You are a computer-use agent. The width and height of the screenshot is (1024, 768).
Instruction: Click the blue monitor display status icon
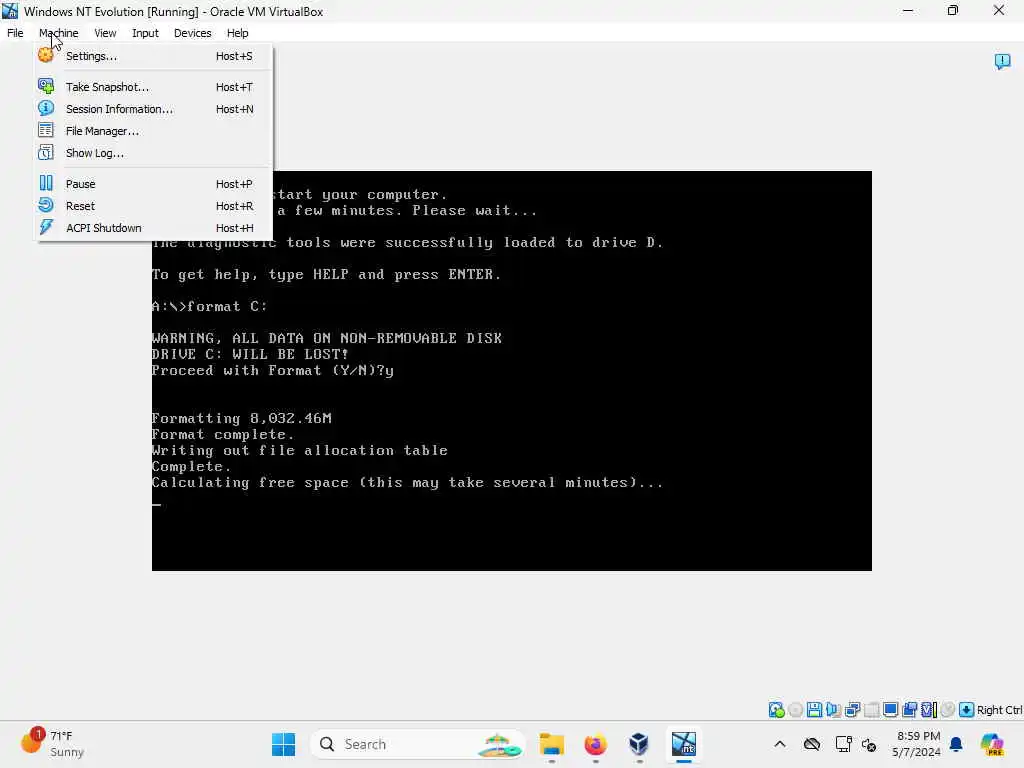click(x=890, y=709)
